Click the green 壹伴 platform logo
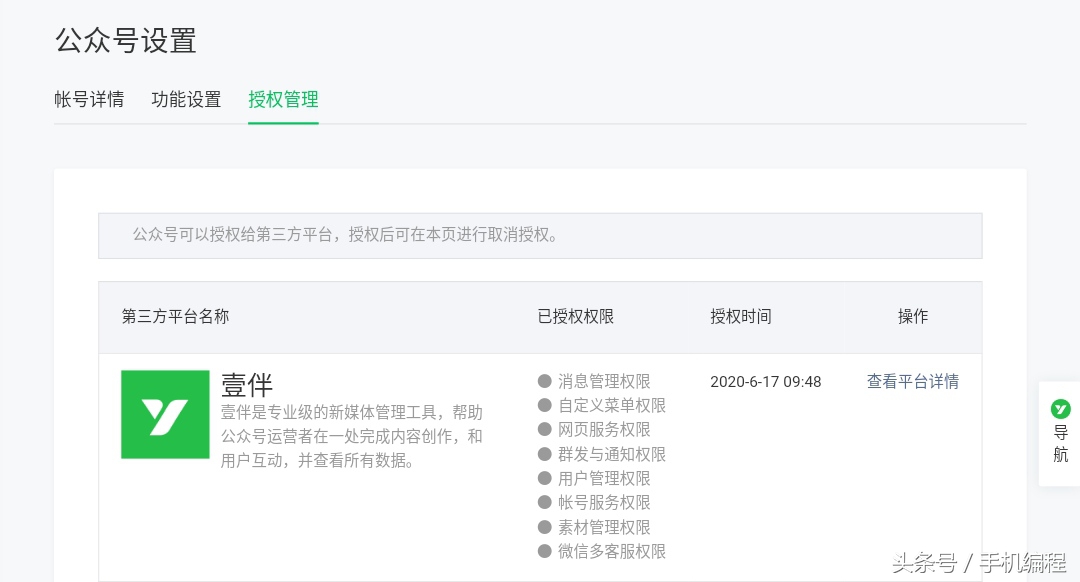 pyautogui.click(x=165, y=414)
